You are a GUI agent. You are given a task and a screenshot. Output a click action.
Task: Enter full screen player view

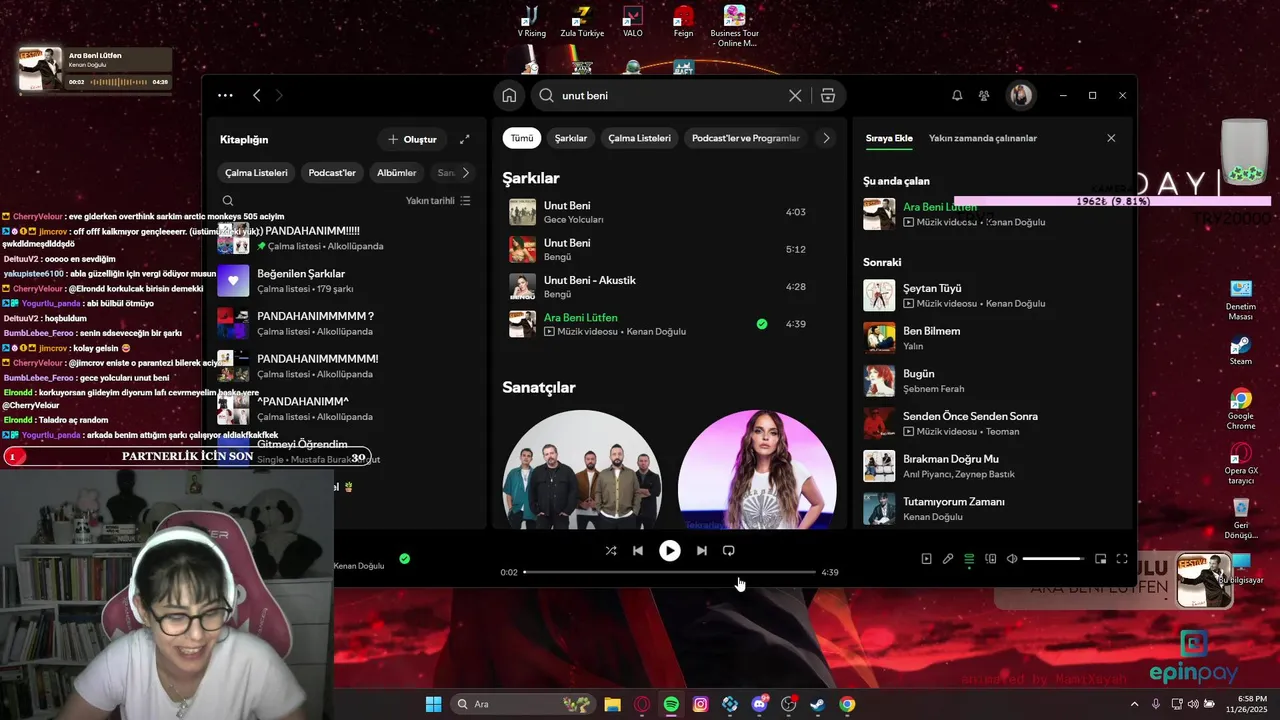pyautogui.click(x=1122, y=559)
